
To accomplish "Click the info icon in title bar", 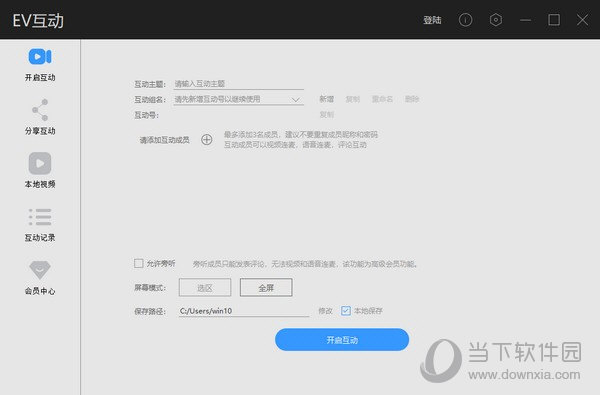I will point(465,20).
